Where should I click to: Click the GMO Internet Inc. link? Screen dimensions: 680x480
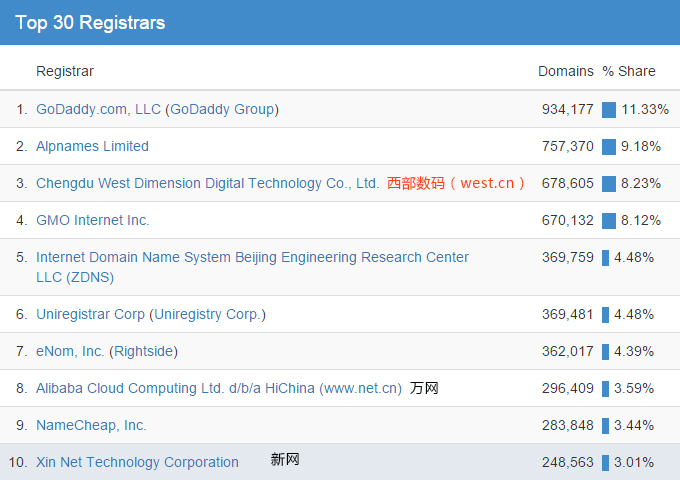(x=92, y=220)
